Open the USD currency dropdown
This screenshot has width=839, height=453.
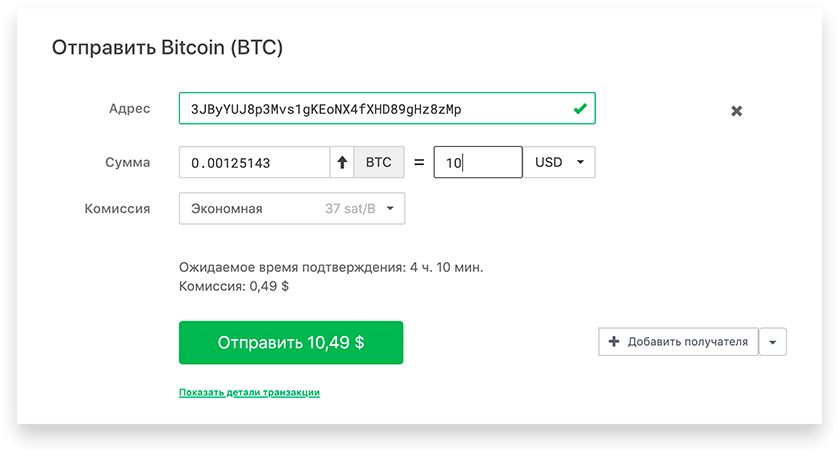coord(559,162)
